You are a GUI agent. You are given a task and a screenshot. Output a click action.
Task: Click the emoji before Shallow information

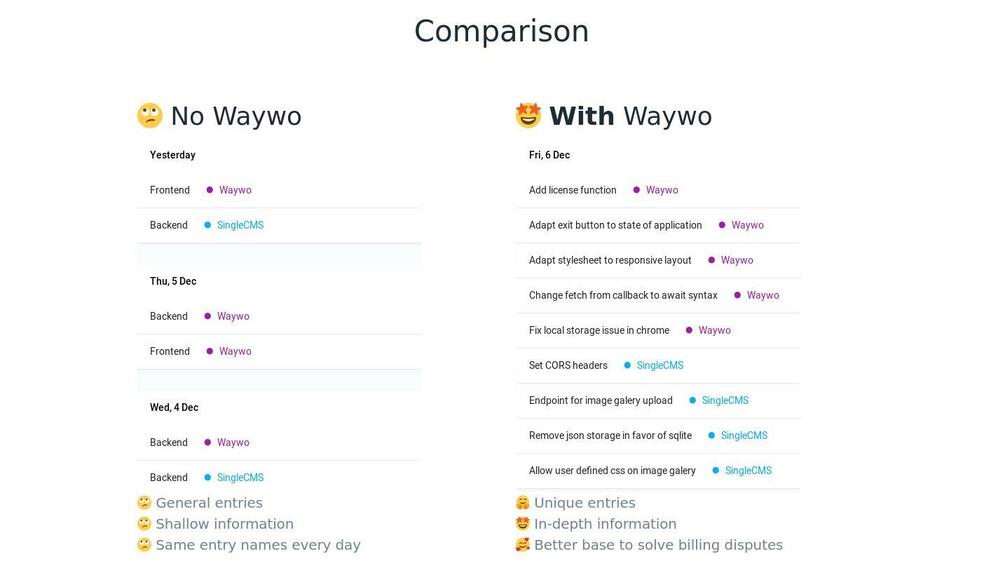[144, 524]
